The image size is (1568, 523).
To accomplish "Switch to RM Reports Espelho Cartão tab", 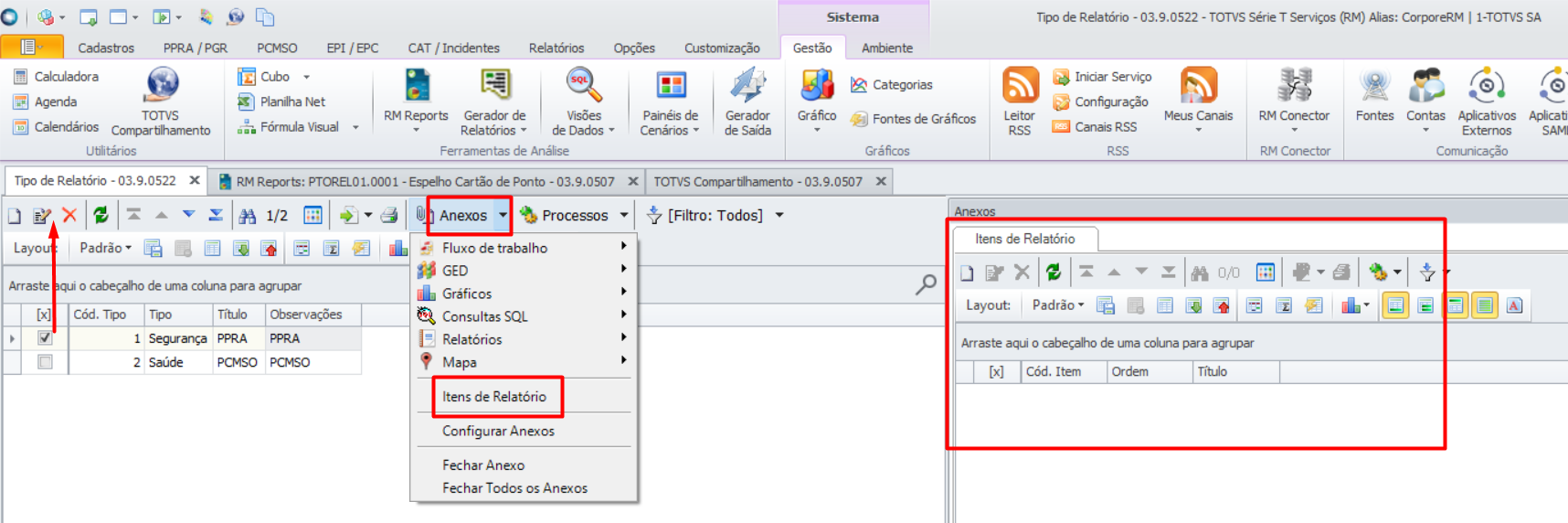I will (426, 182).
